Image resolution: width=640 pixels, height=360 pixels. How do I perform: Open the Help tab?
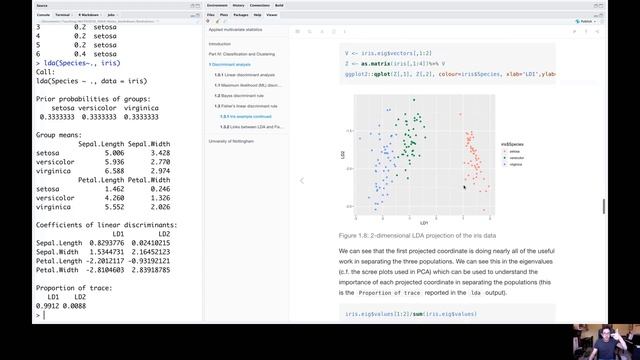258,15
